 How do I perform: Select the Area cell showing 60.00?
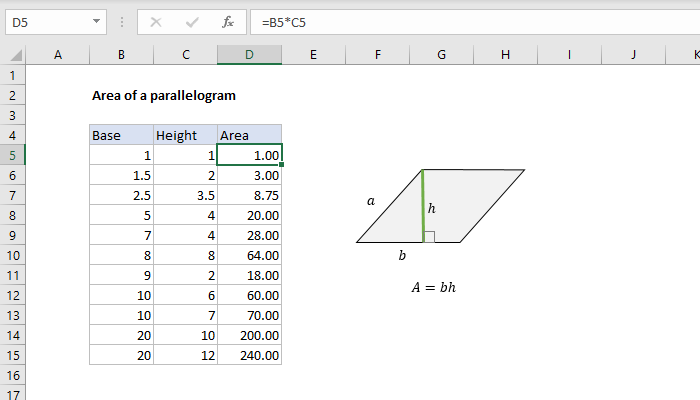click(250, 296)
